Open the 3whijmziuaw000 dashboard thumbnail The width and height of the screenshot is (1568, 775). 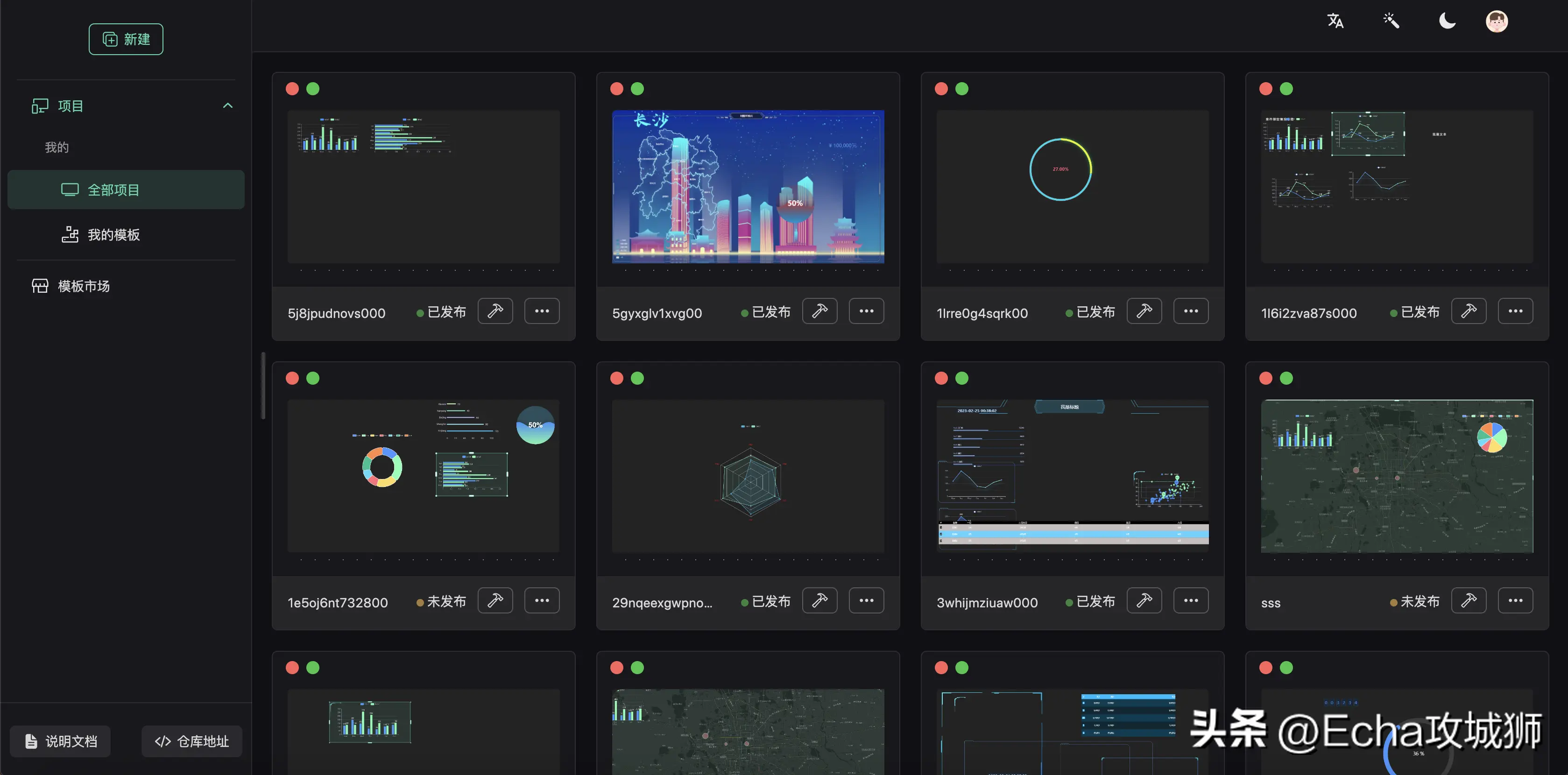point(1073,476)
